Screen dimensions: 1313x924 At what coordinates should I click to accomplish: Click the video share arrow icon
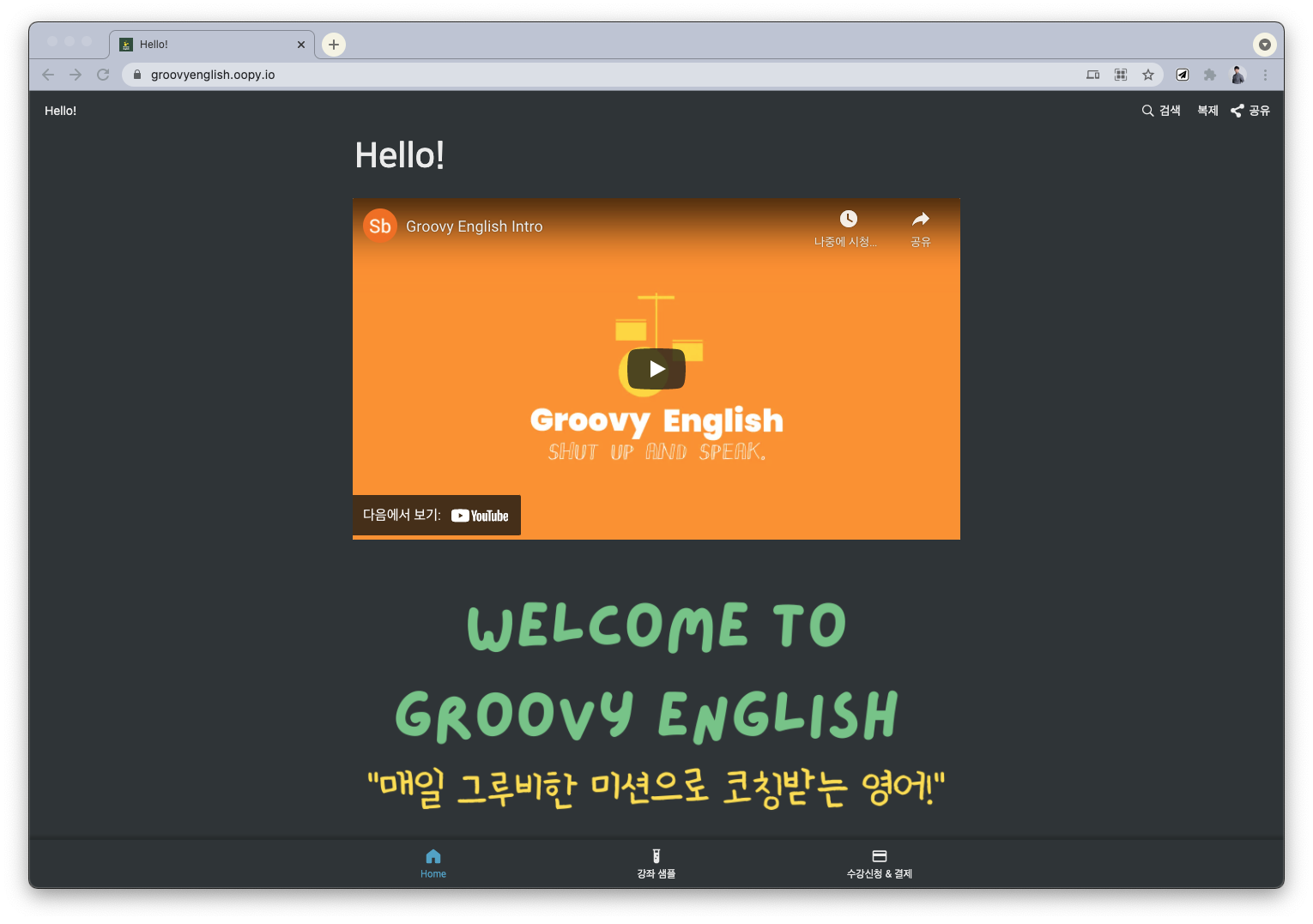pyautogui.click(x=921, y=220)
